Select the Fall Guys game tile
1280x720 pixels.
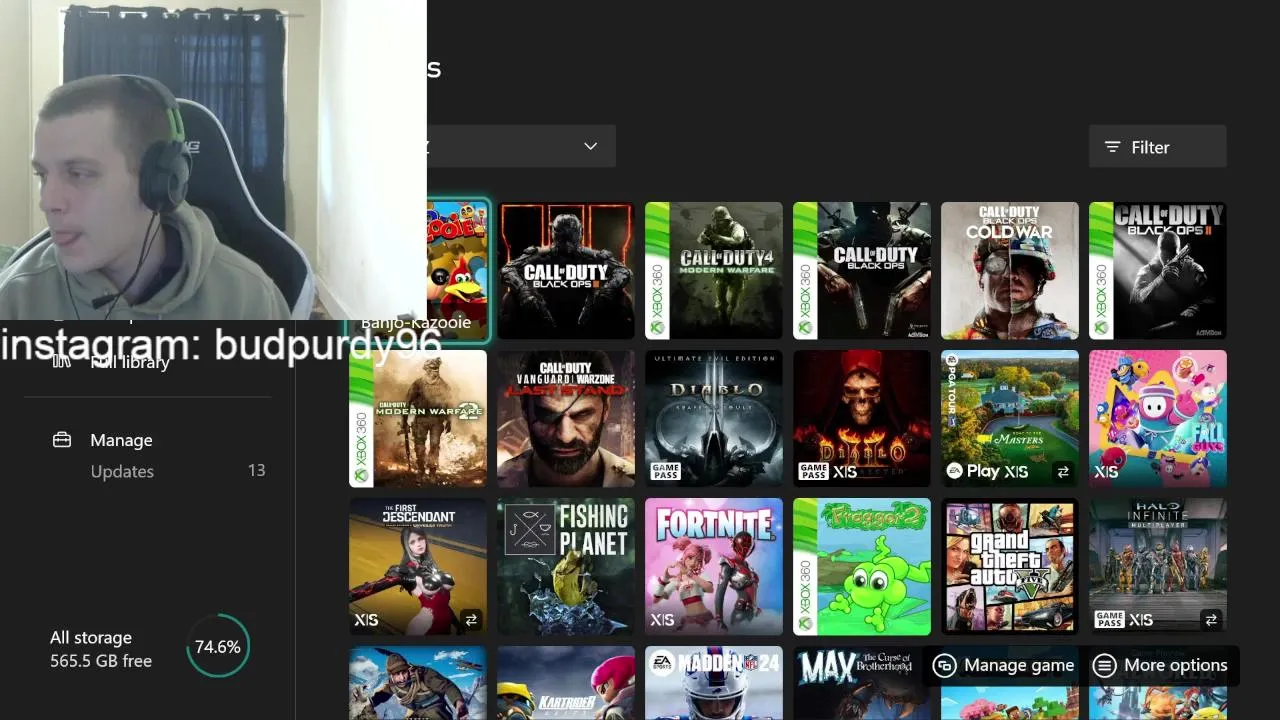click(x=1158, y=419)
